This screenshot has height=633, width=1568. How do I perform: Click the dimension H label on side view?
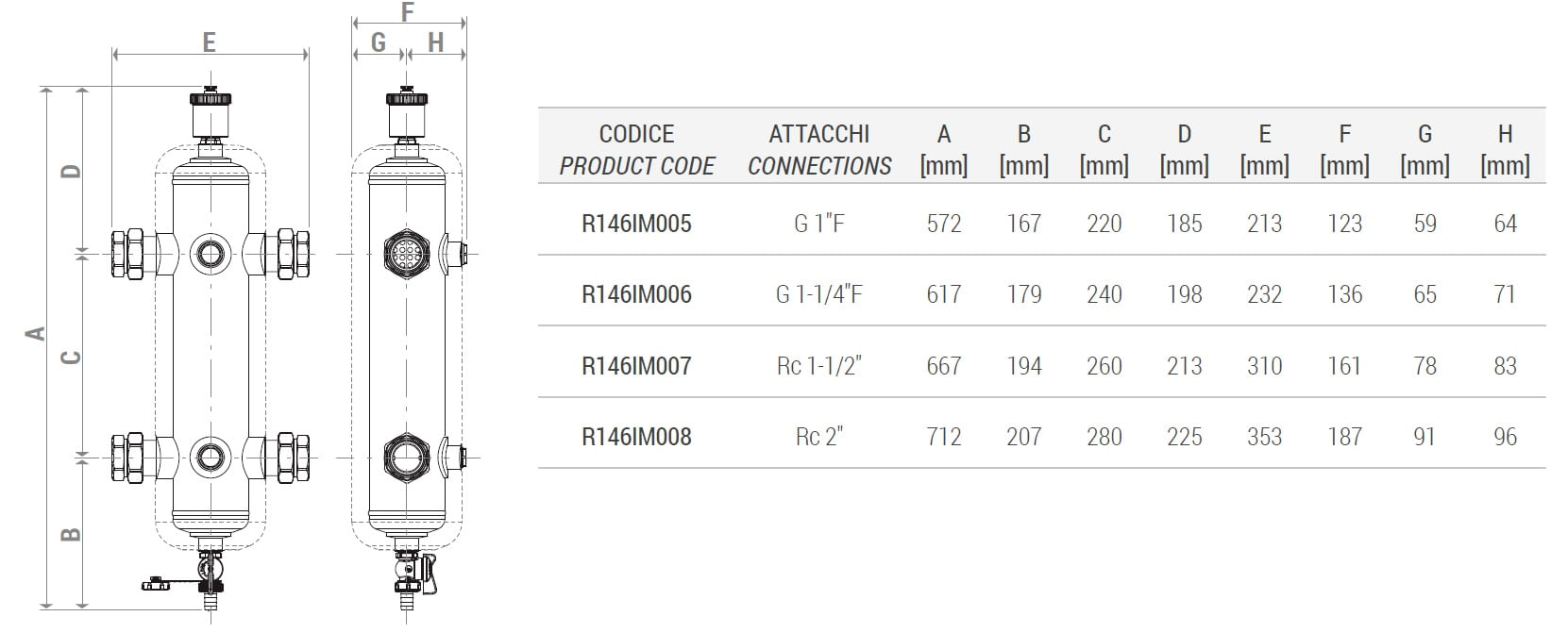point(436,42)
